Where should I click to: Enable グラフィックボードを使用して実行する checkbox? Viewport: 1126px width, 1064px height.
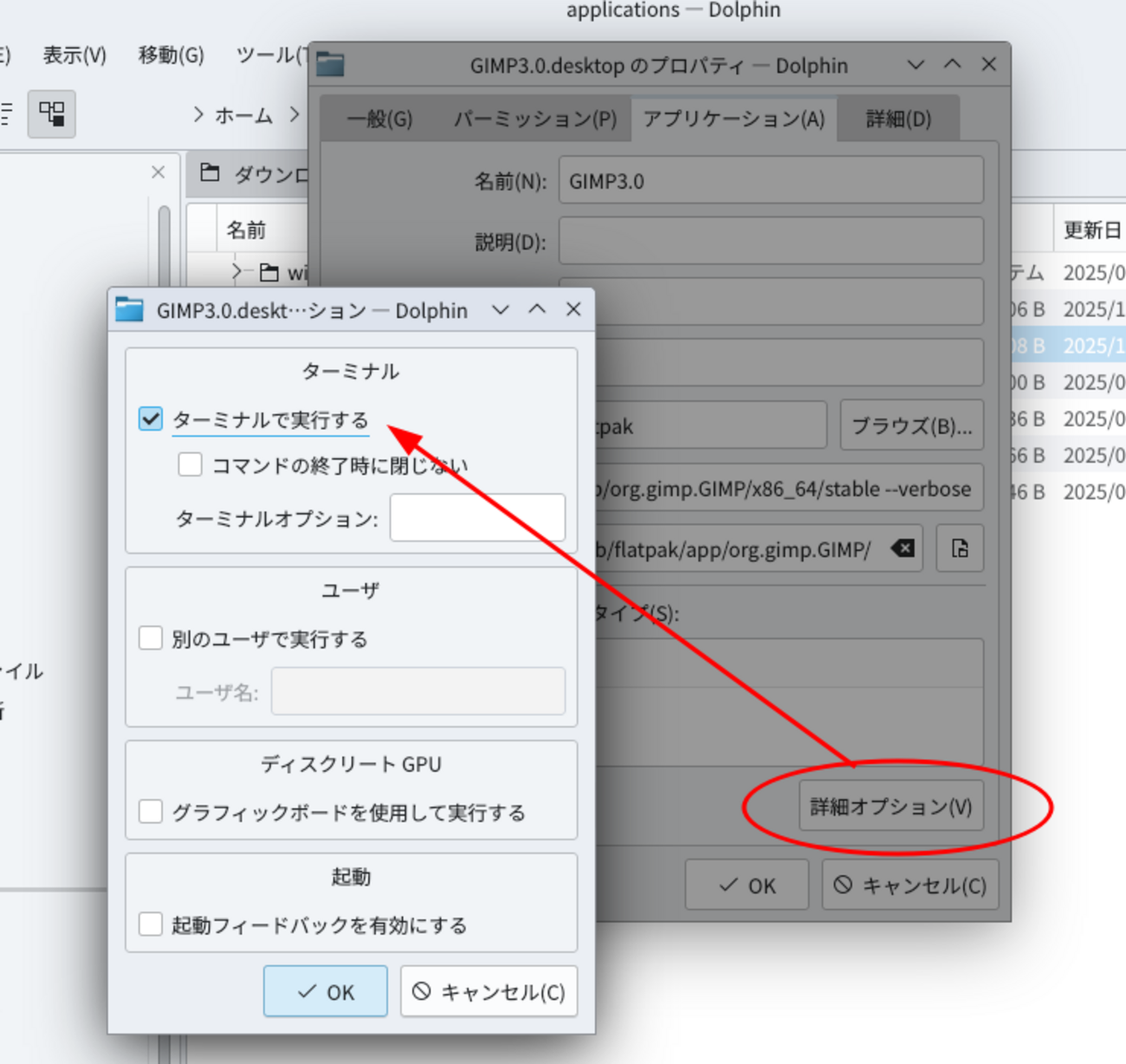151,812
